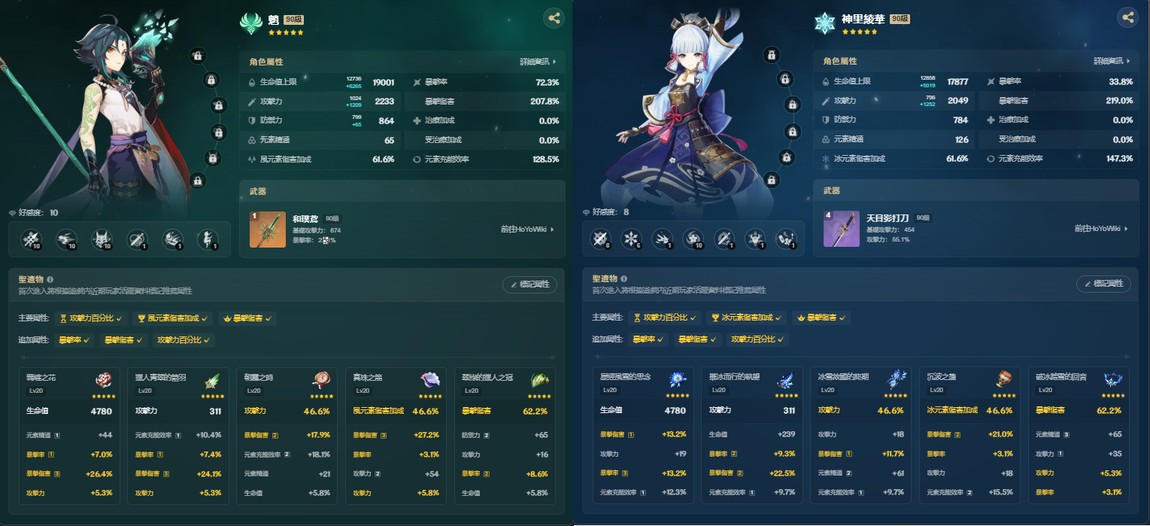Screen dimensions: 1150x526
Task: Select Xiao's first artifact card with 生命值 4780
Action: coord(69,436)
